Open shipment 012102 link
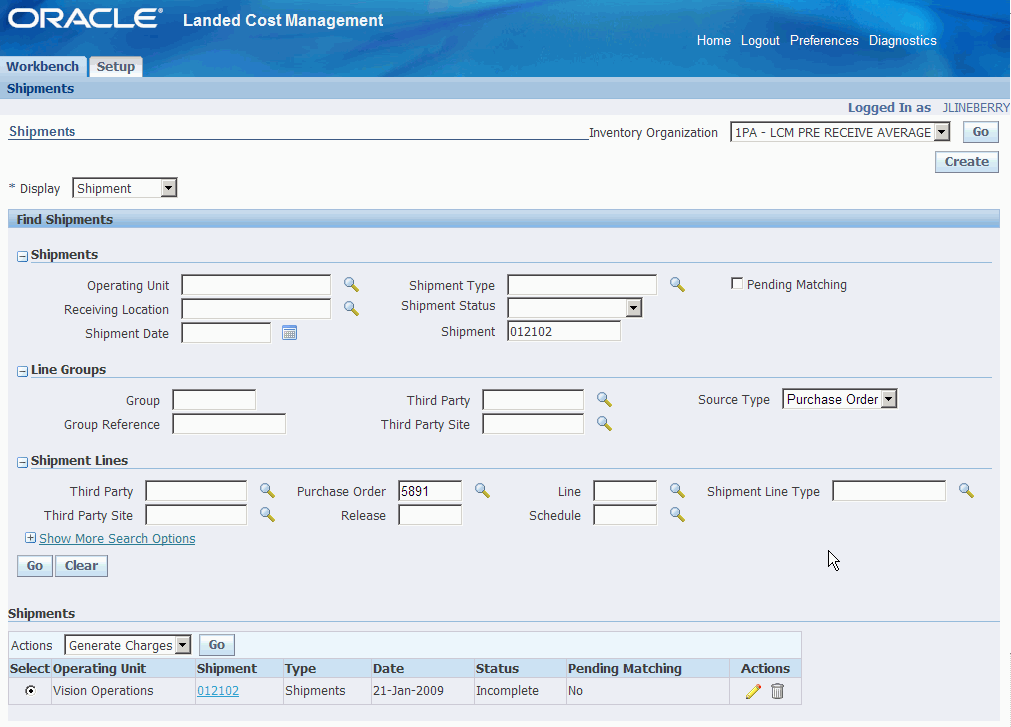Screen dimensions: 1011x727 (x=218, y=690)
